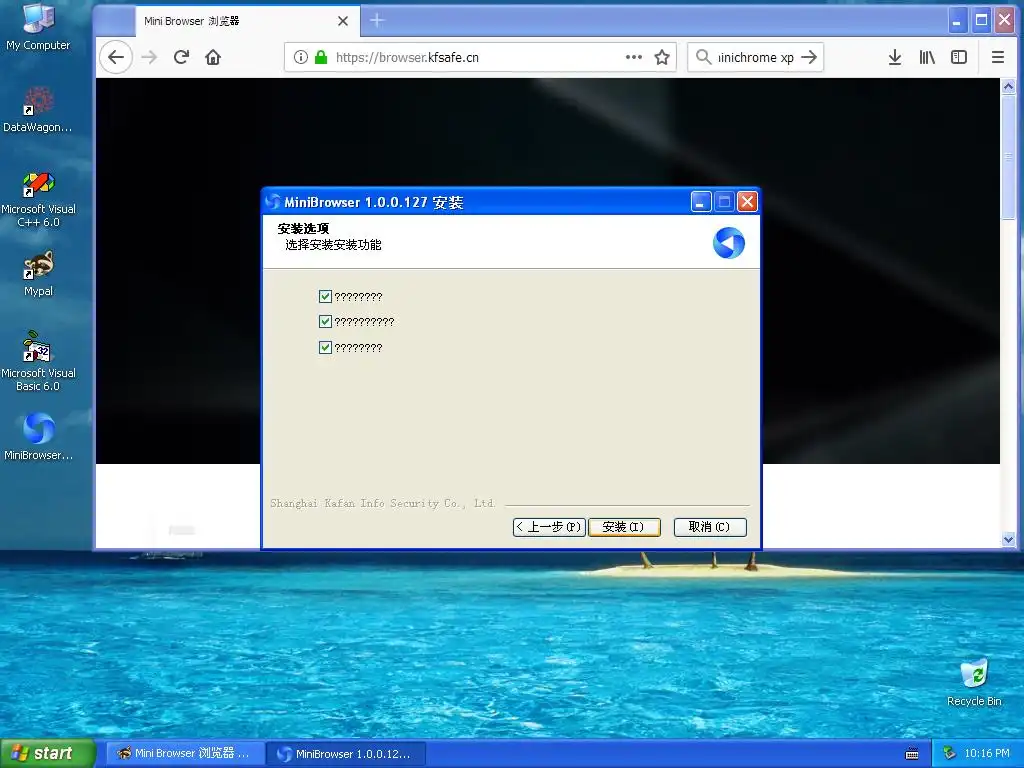Click the browser page scrollbar up arrow

click(1008, 86)
